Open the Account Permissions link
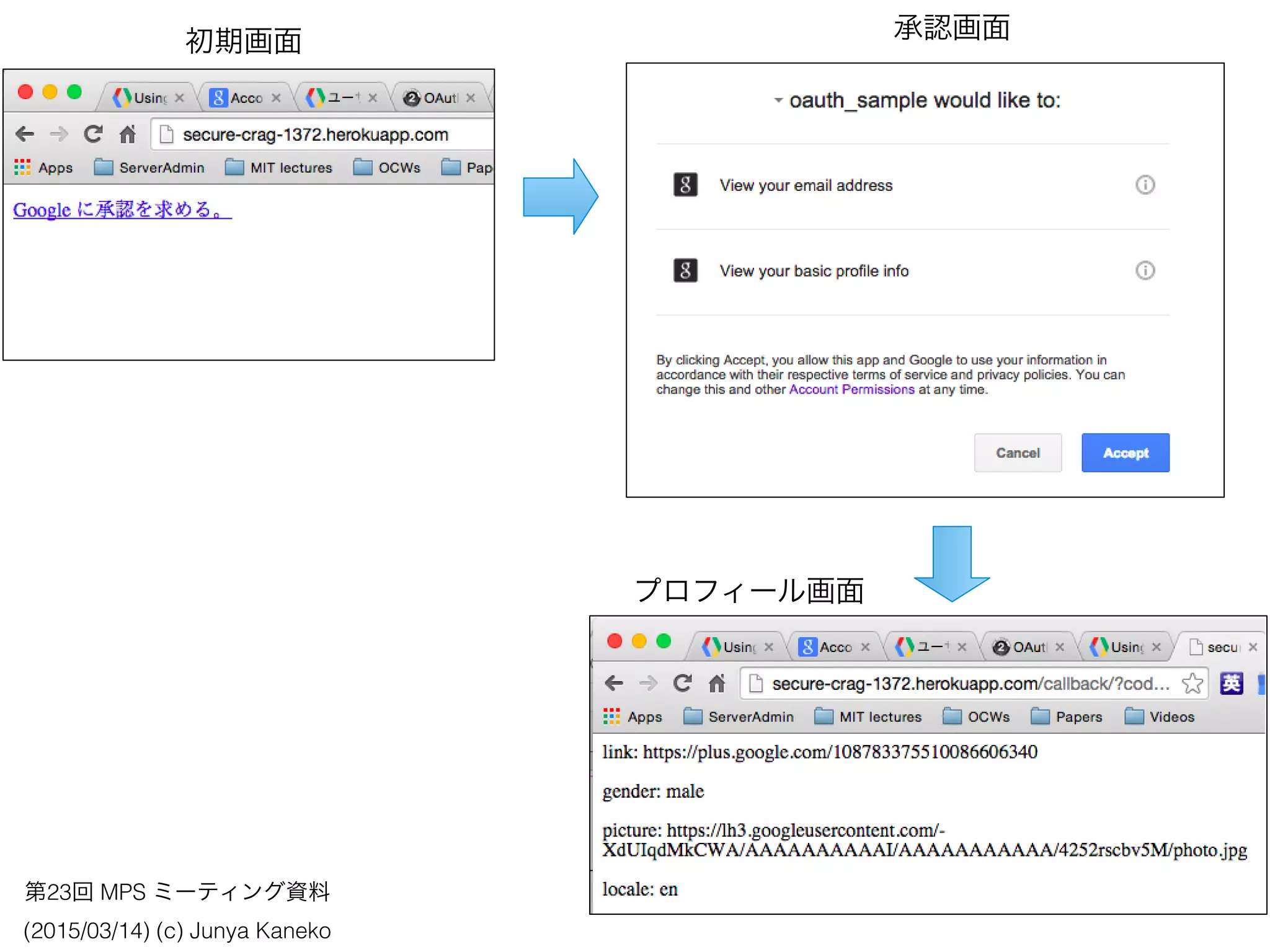The width and height of the screenshot is (1270, 952). (x=851, y=389)
